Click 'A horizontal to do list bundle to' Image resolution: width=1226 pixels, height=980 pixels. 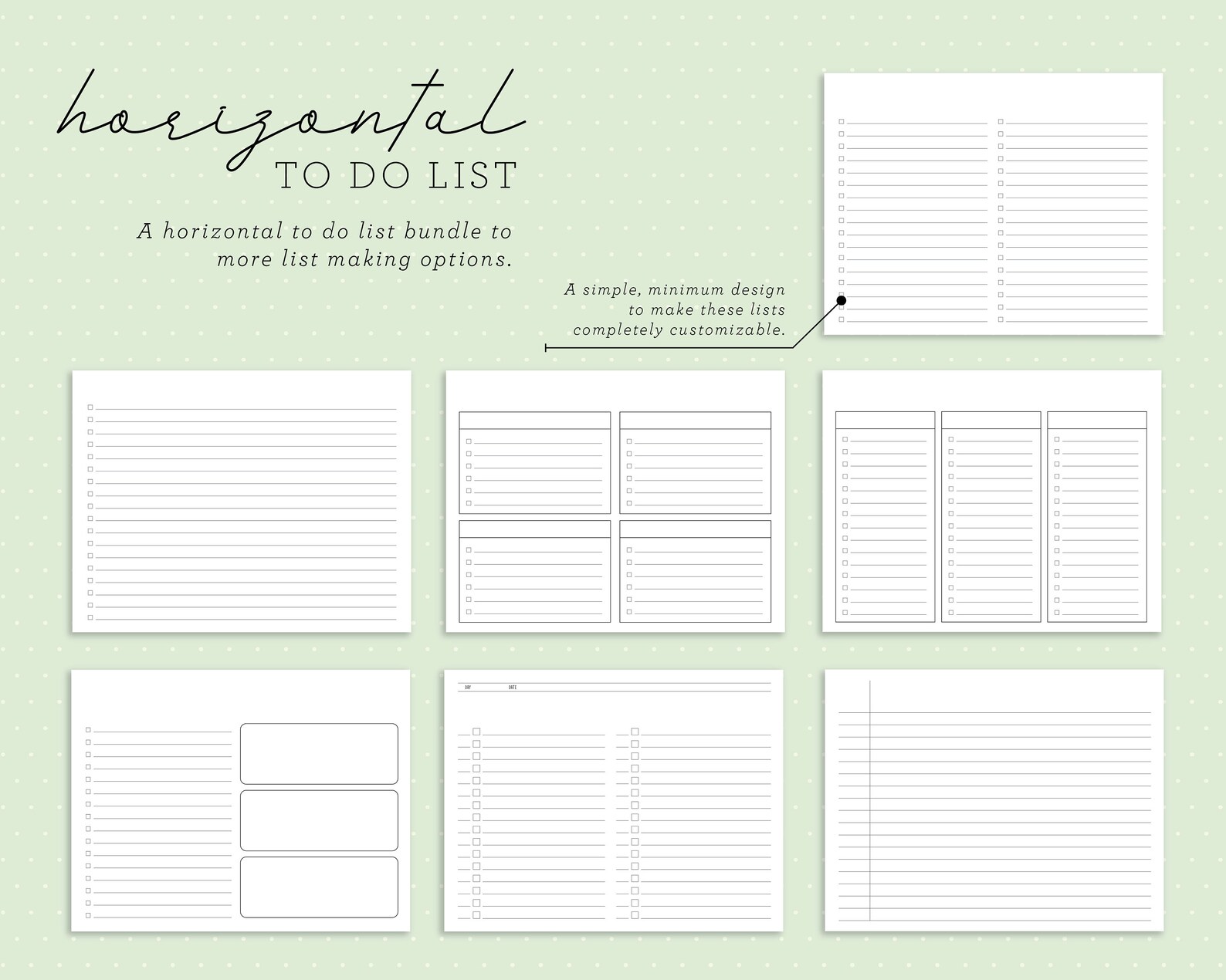(324, 231)
